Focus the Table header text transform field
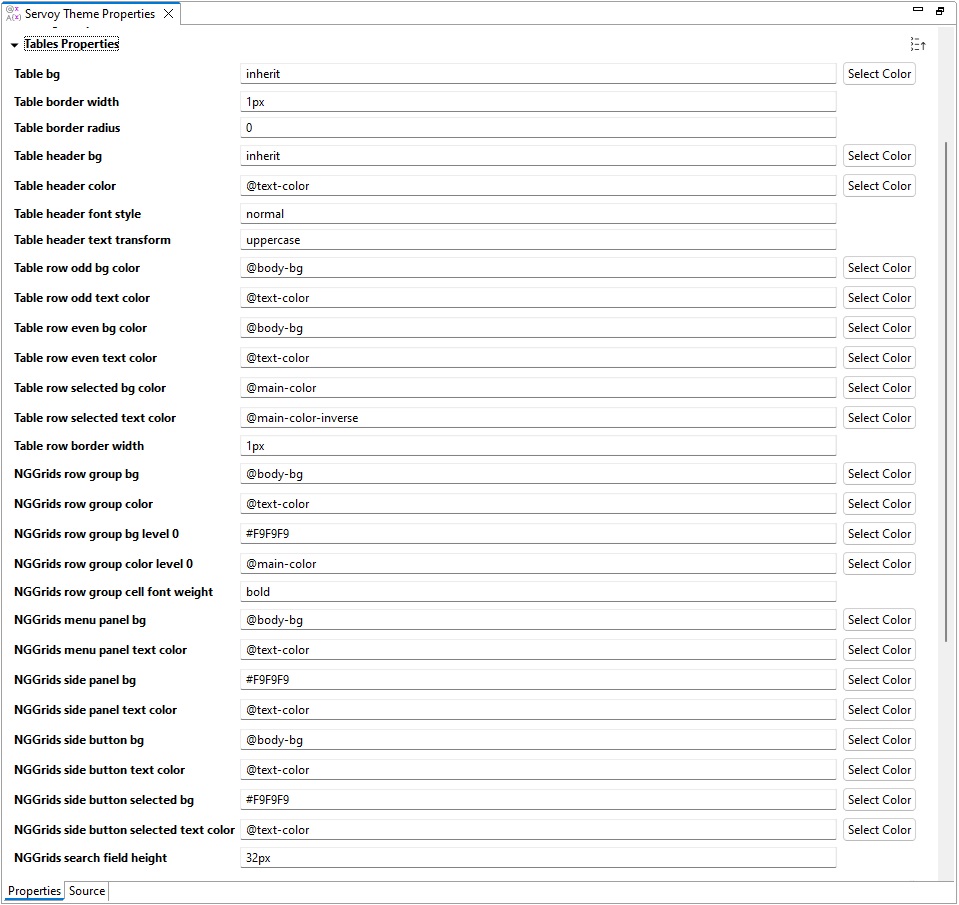 pyautogui.click(x=538, y=240)
